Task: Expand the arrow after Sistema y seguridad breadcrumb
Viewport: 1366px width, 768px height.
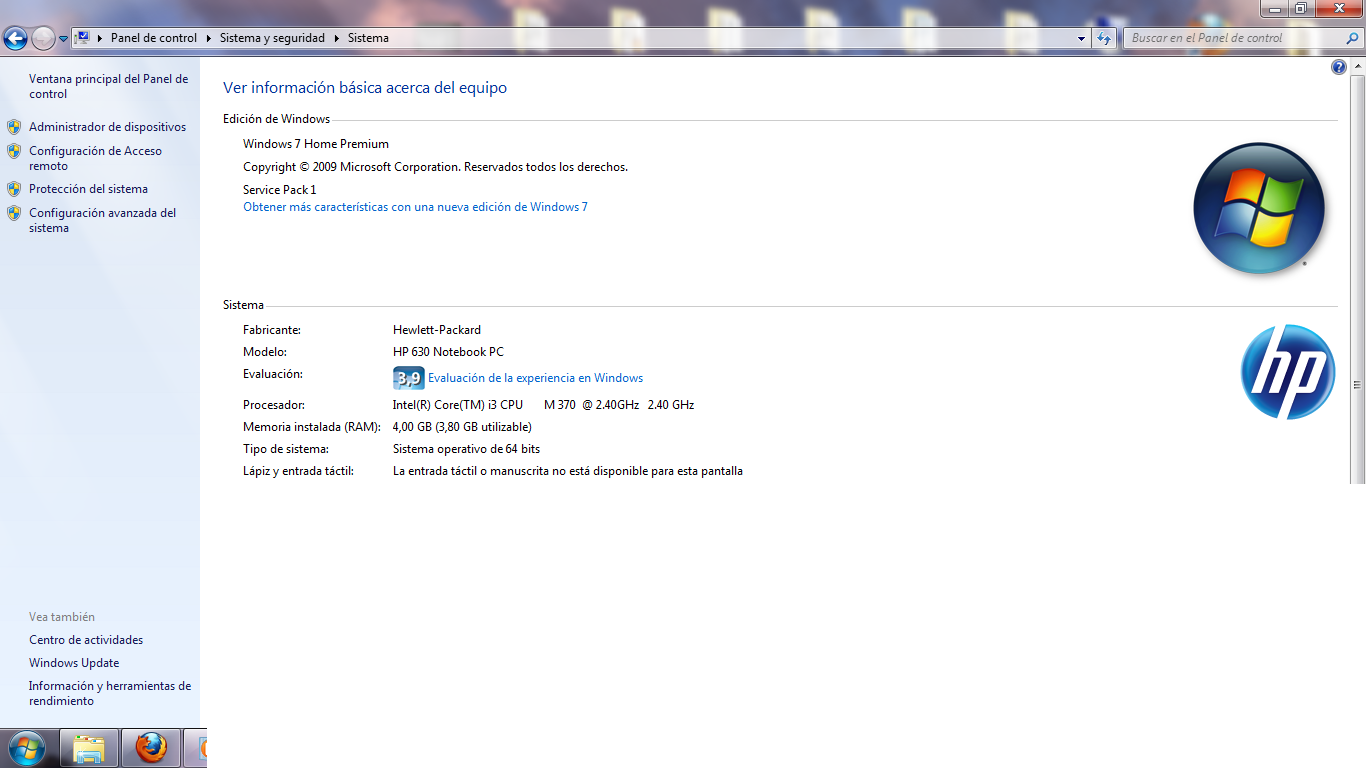Action: click(336, 38)
